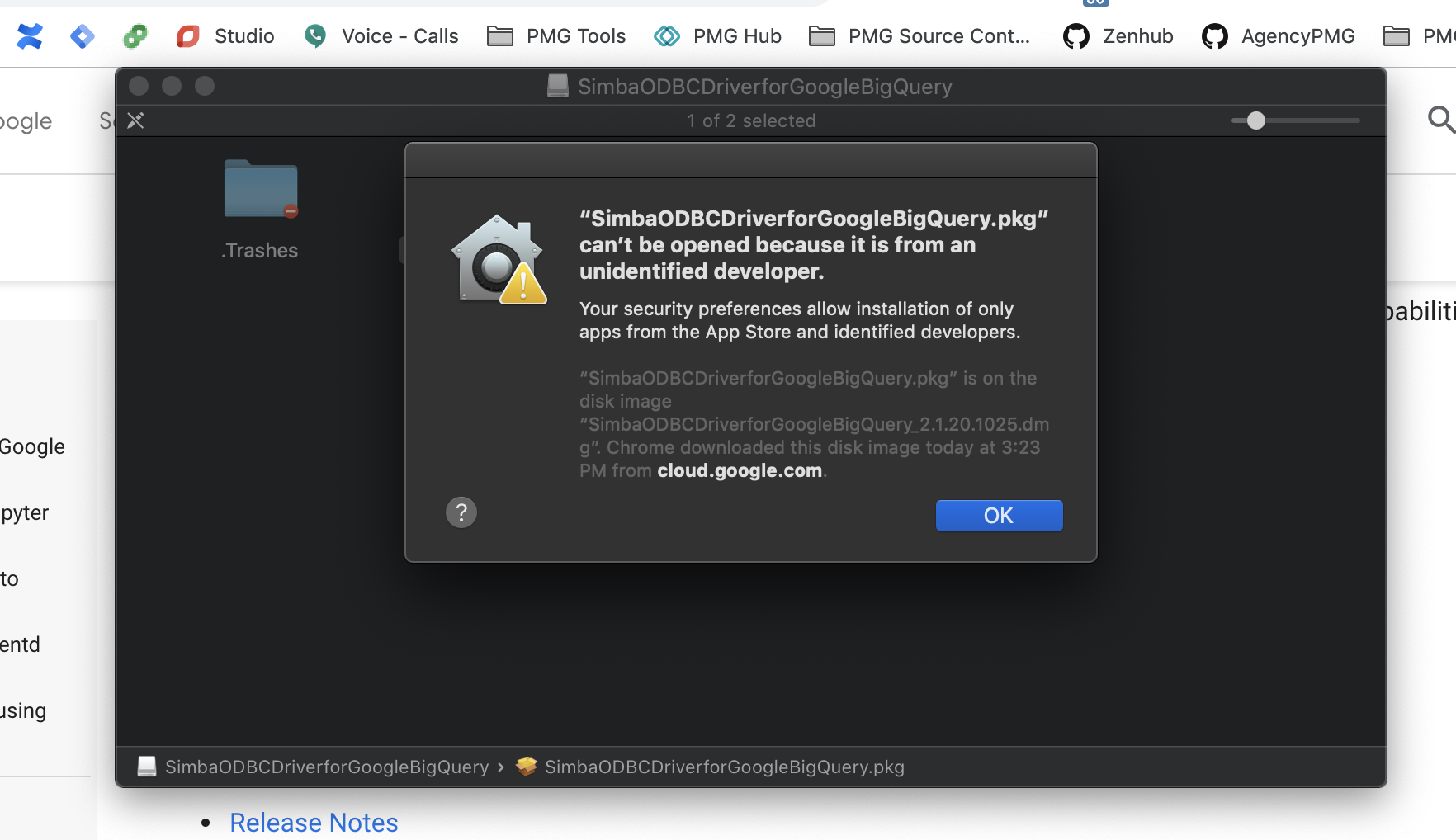Open the PMG Hub bookmark
The width and height of the screenshot is (1456, 840).
point(717,36)
